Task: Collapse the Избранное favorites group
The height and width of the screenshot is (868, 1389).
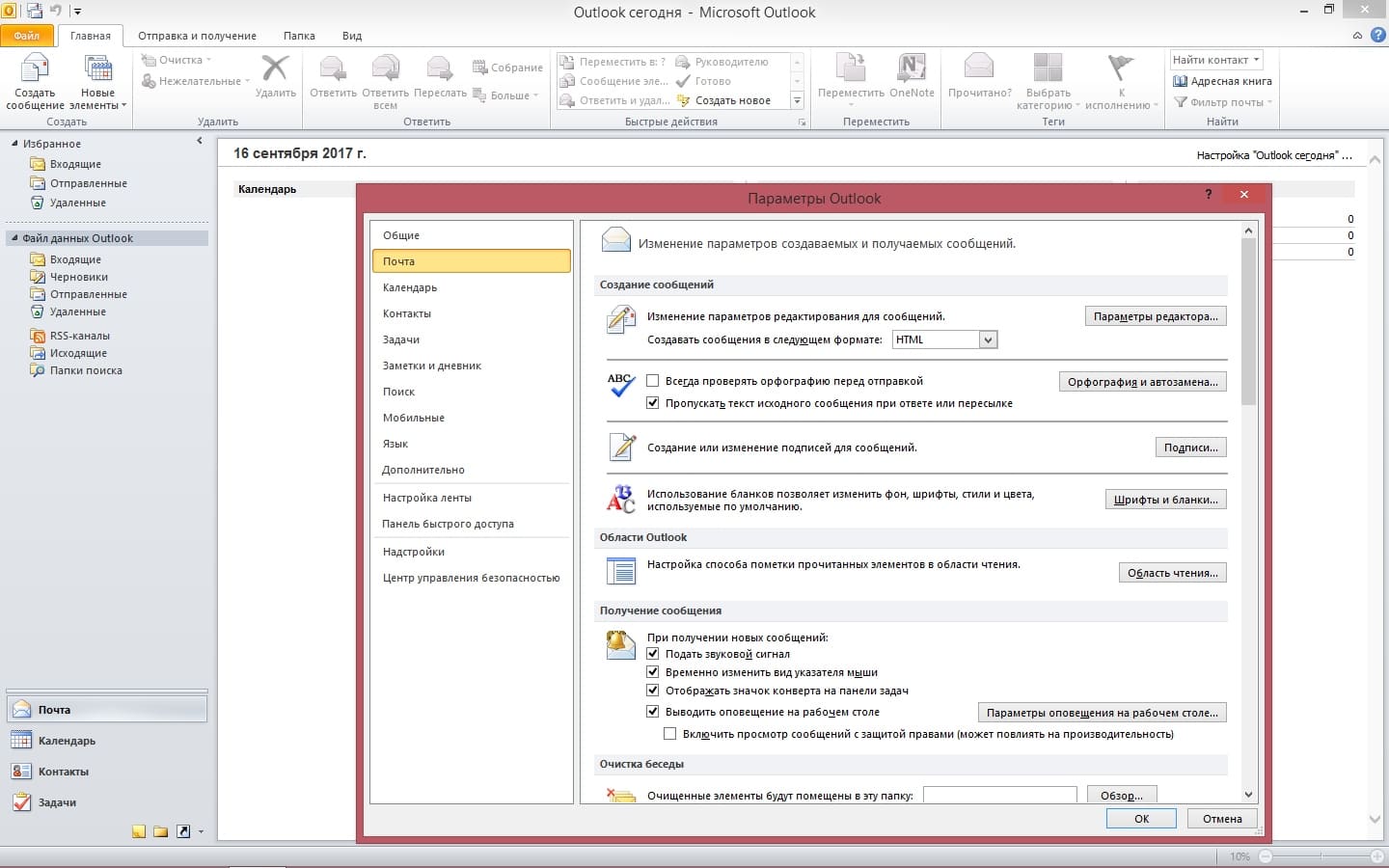Action: click(x=14, y=144)
